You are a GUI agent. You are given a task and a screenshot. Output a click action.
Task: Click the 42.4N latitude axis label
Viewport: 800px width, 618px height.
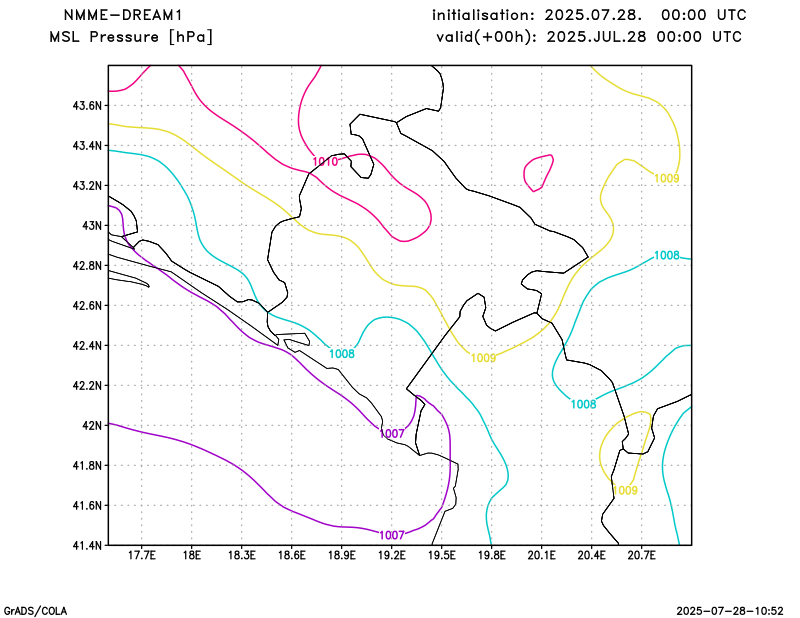(87, 346)
